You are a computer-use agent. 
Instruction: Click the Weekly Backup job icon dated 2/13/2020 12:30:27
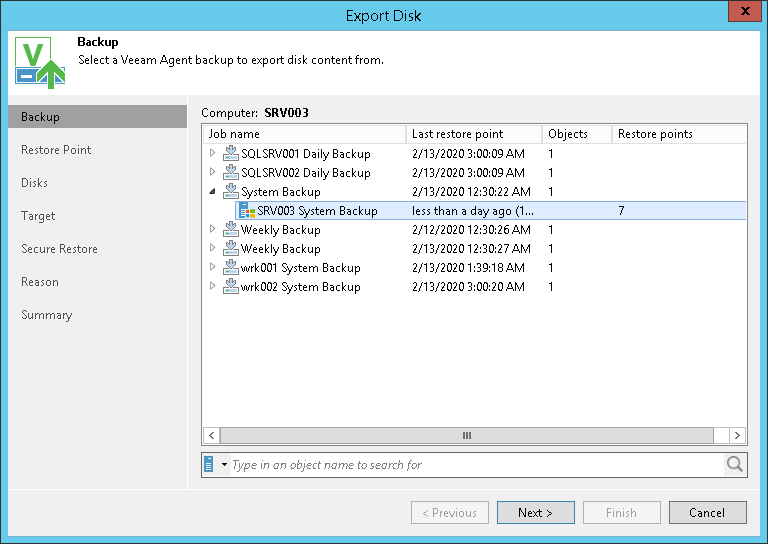pos(231,249)
